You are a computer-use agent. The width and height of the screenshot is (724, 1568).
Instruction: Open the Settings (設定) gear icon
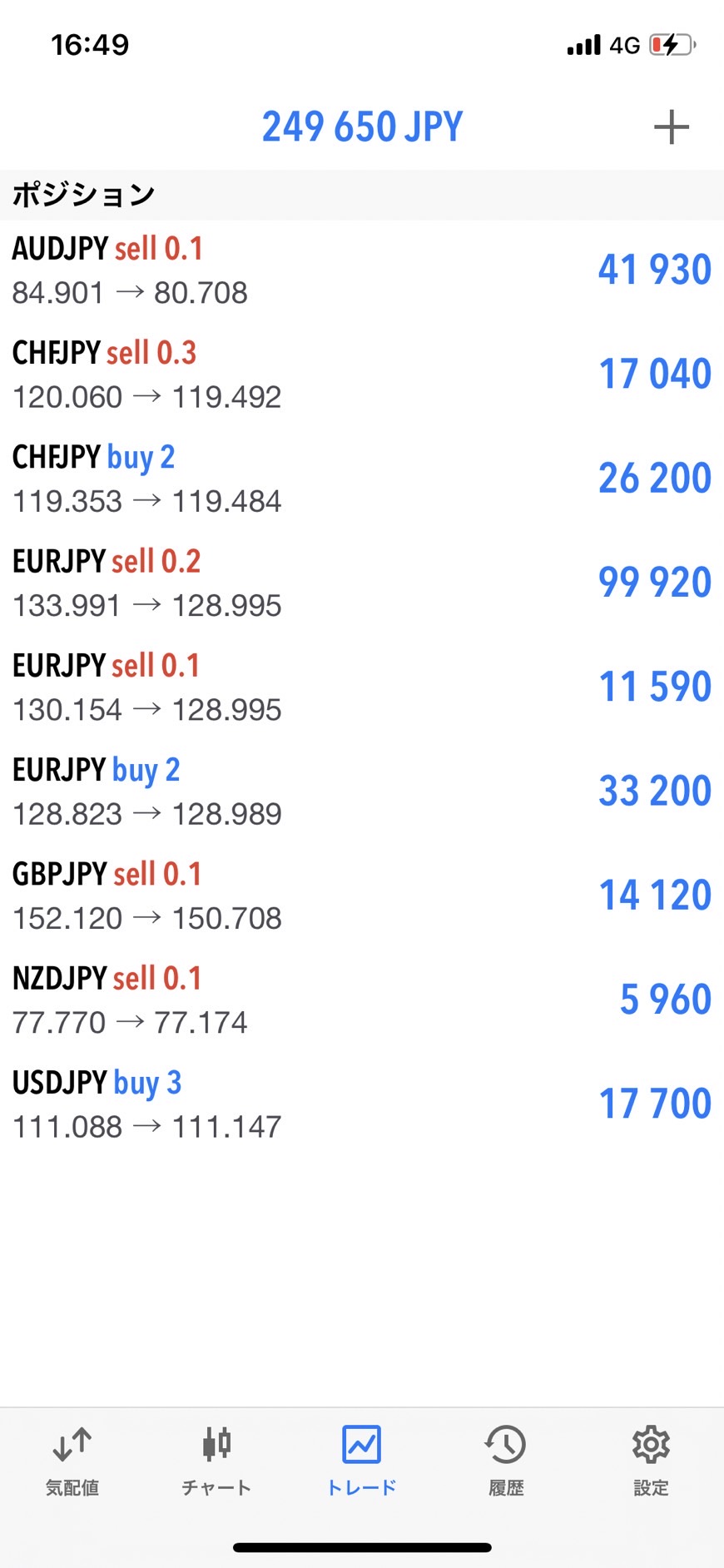[x=651, y=1446]
